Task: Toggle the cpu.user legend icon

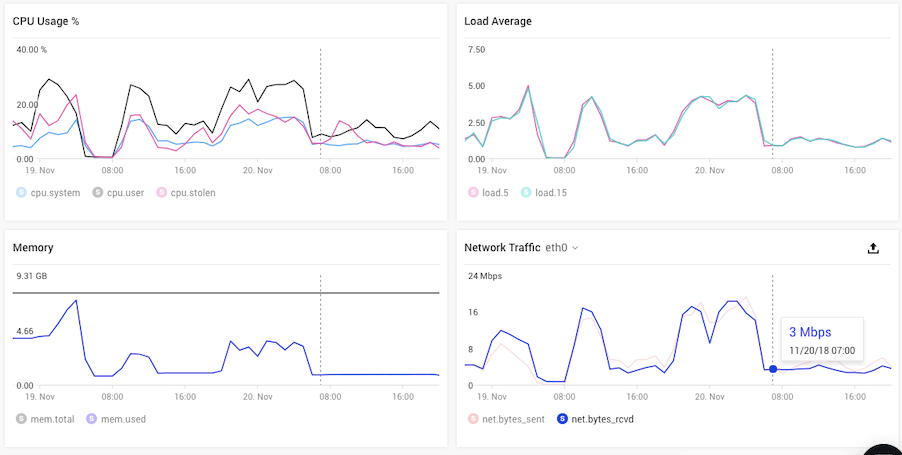Action: coord(98,193)
